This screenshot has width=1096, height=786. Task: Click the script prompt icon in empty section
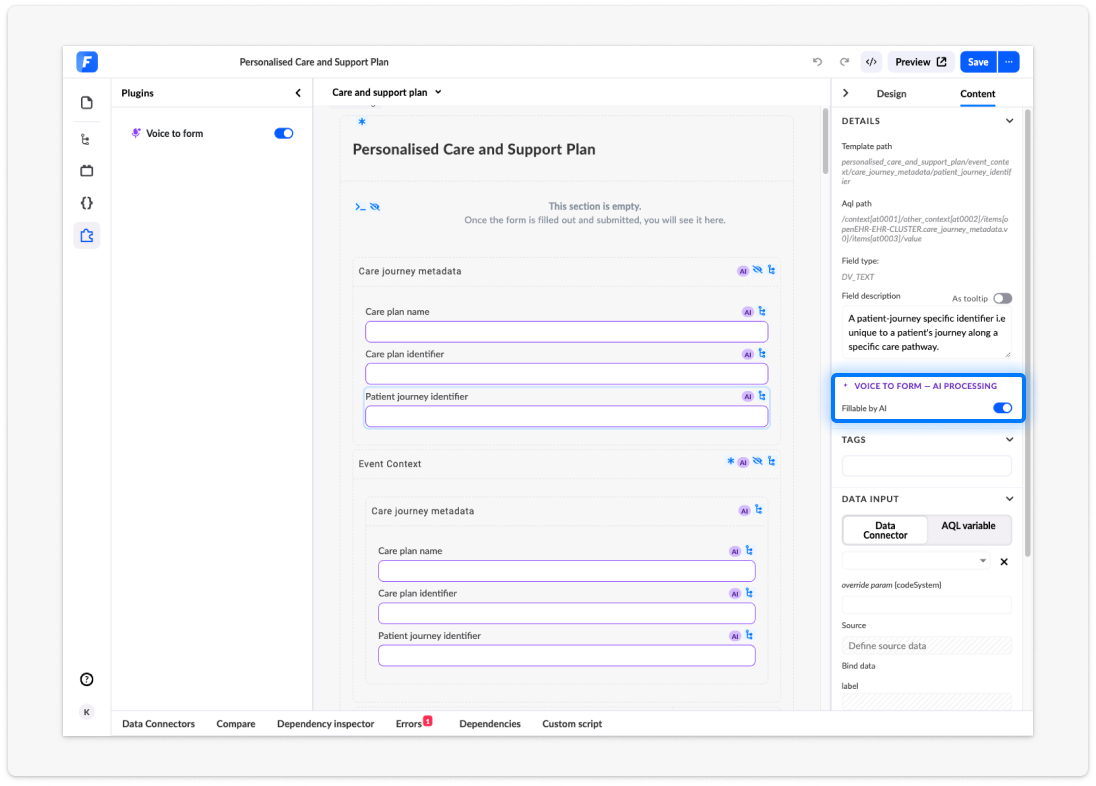[x=360, y=207]
